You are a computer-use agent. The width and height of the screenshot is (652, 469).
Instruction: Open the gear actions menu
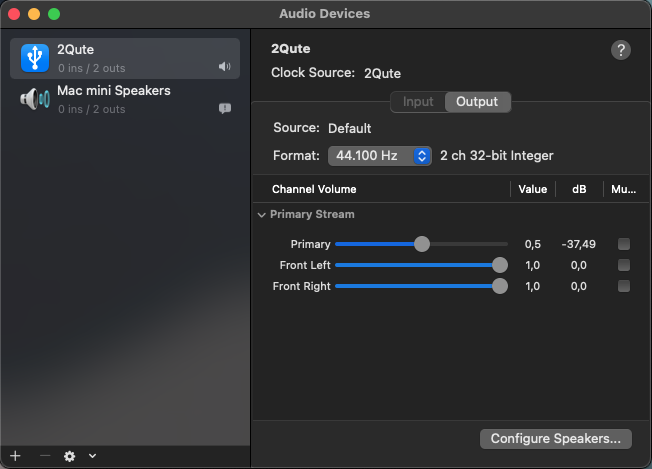pos(69,456)
